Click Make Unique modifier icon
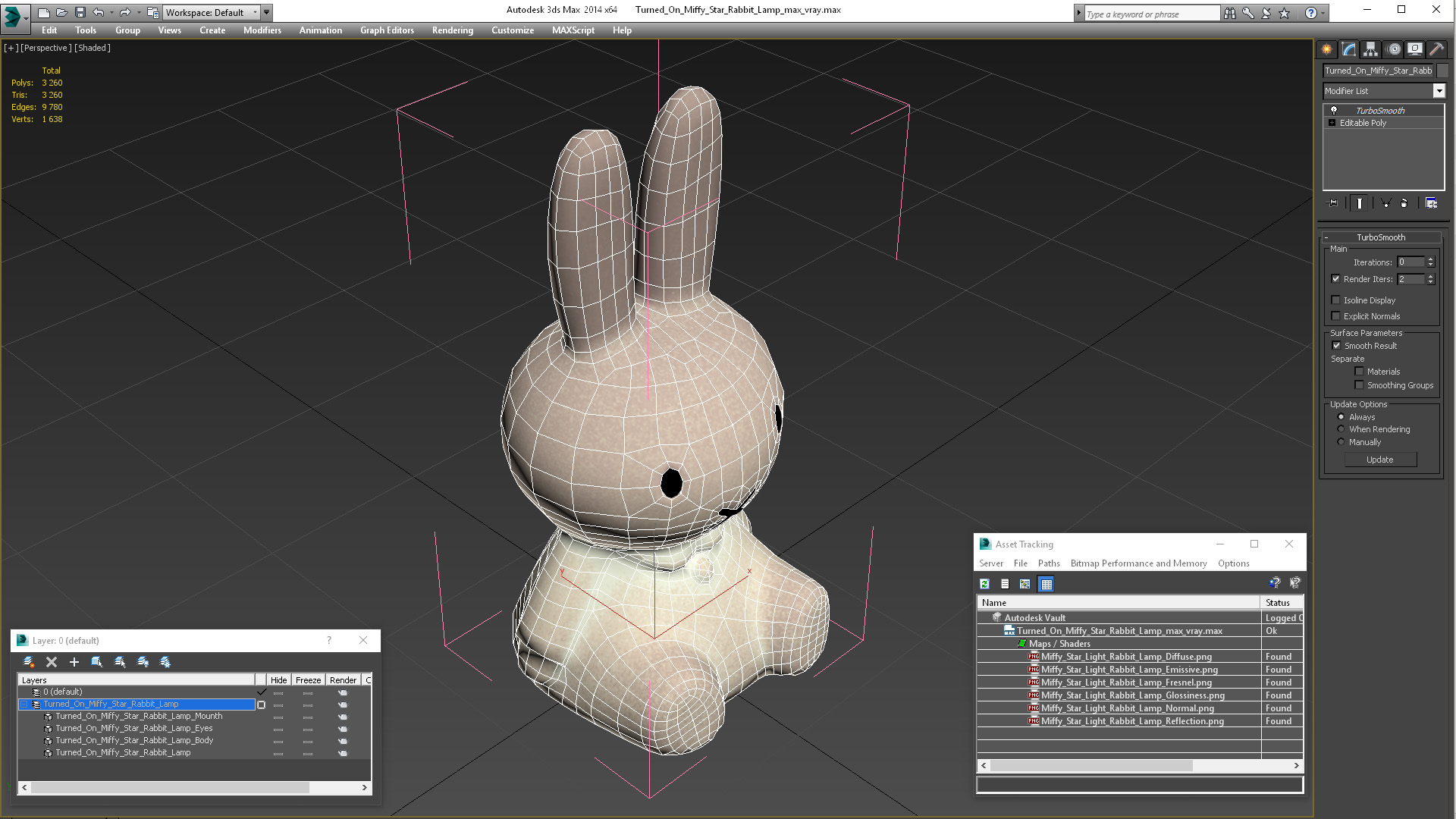 pyautogui.click(x=1385, y=203)
